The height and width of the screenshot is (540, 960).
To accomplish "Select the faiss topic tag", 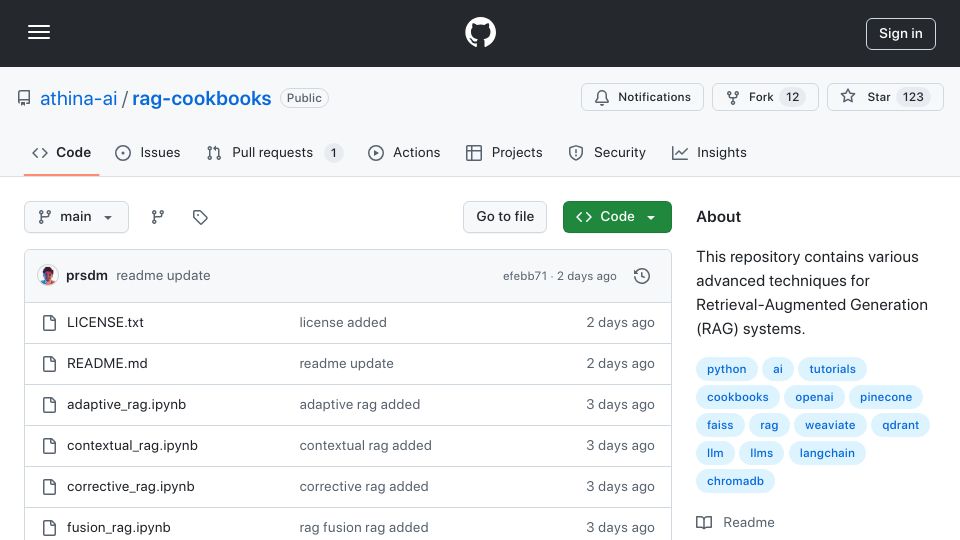I will coord(720,426).
